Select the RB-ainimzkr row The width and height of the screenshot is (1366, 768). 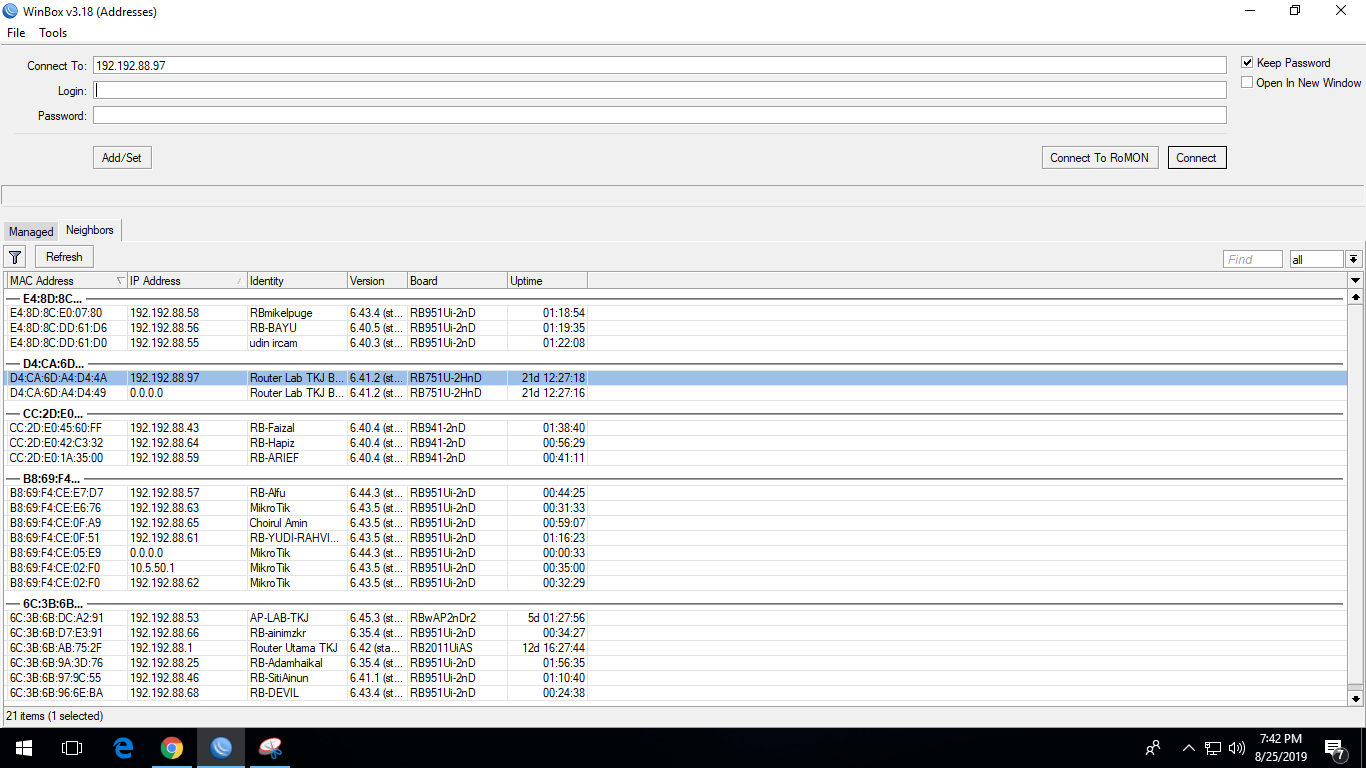(677, 633)
